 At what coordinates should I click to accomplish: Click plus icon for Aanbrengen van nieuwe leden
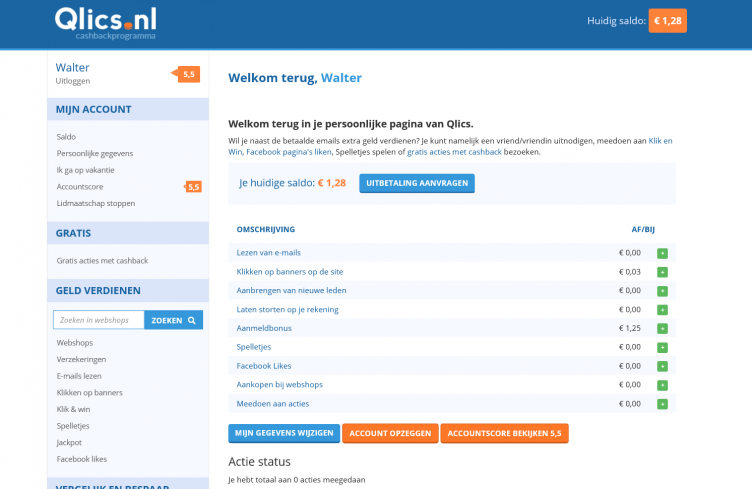pyautogui.click(x=662, y=291)
